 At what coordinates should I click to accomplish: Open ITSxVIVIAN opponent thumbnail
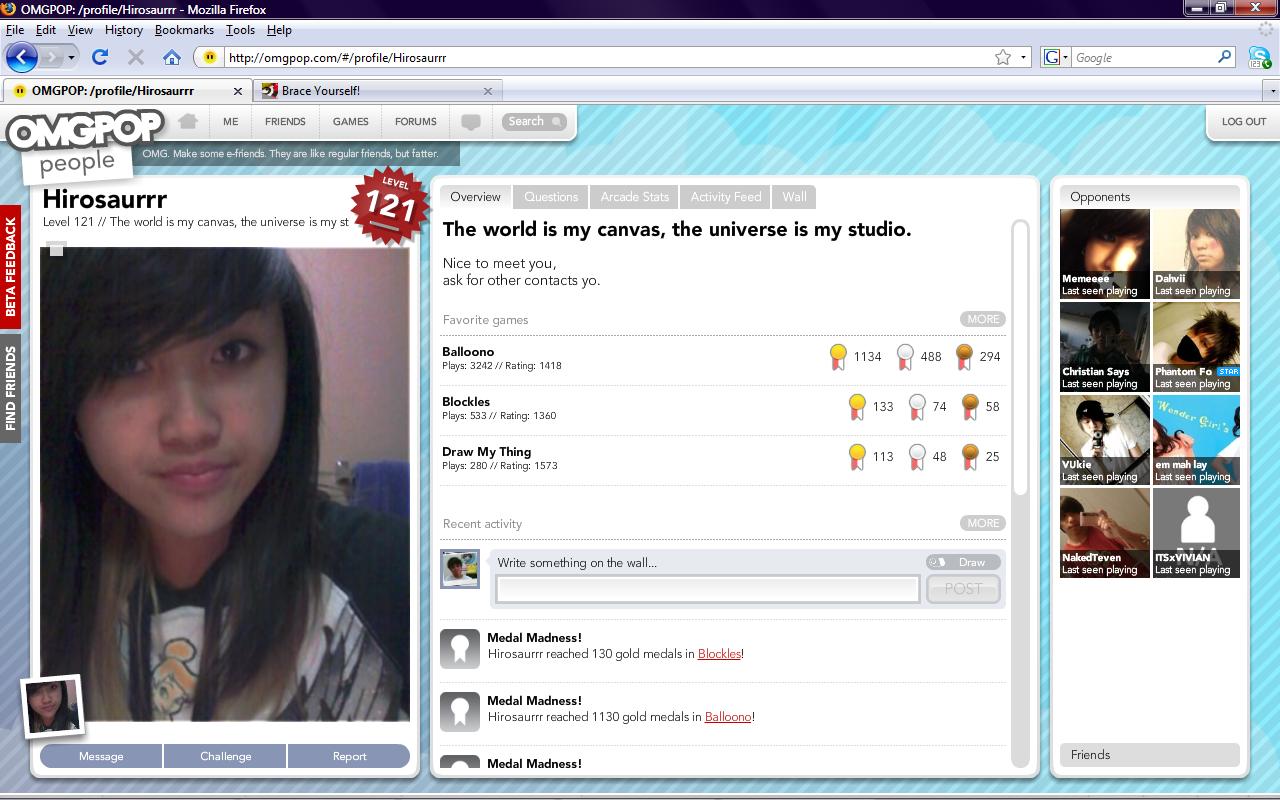[x=1196, y=533]
